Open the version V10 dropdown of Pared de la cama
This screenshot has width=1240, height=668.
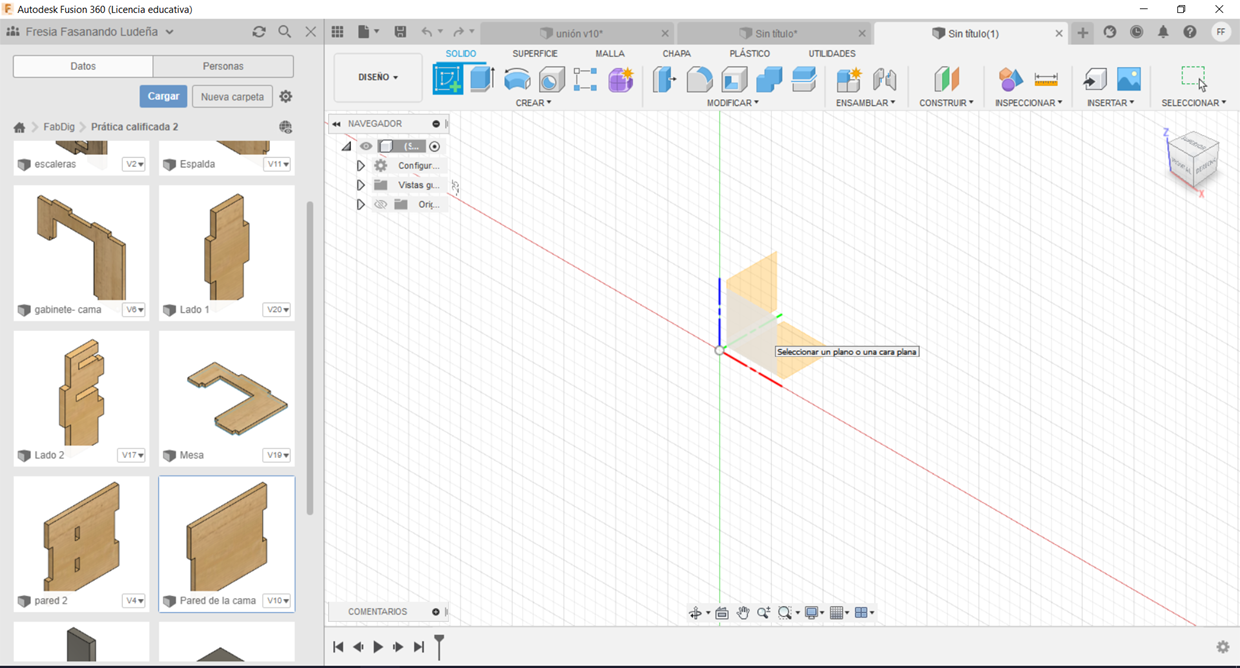tap(277, 601)
